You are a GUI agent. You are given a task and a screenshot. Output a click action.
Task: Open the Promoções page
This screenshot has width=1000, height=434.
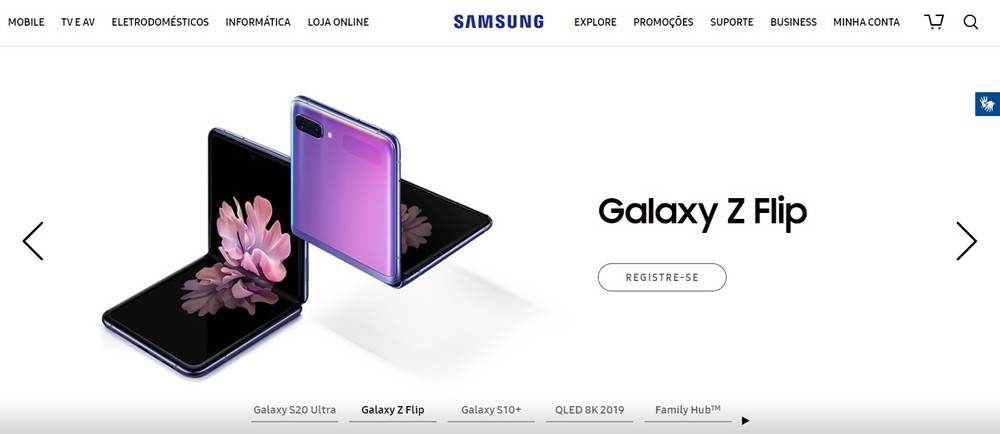(x=663, y=22)
